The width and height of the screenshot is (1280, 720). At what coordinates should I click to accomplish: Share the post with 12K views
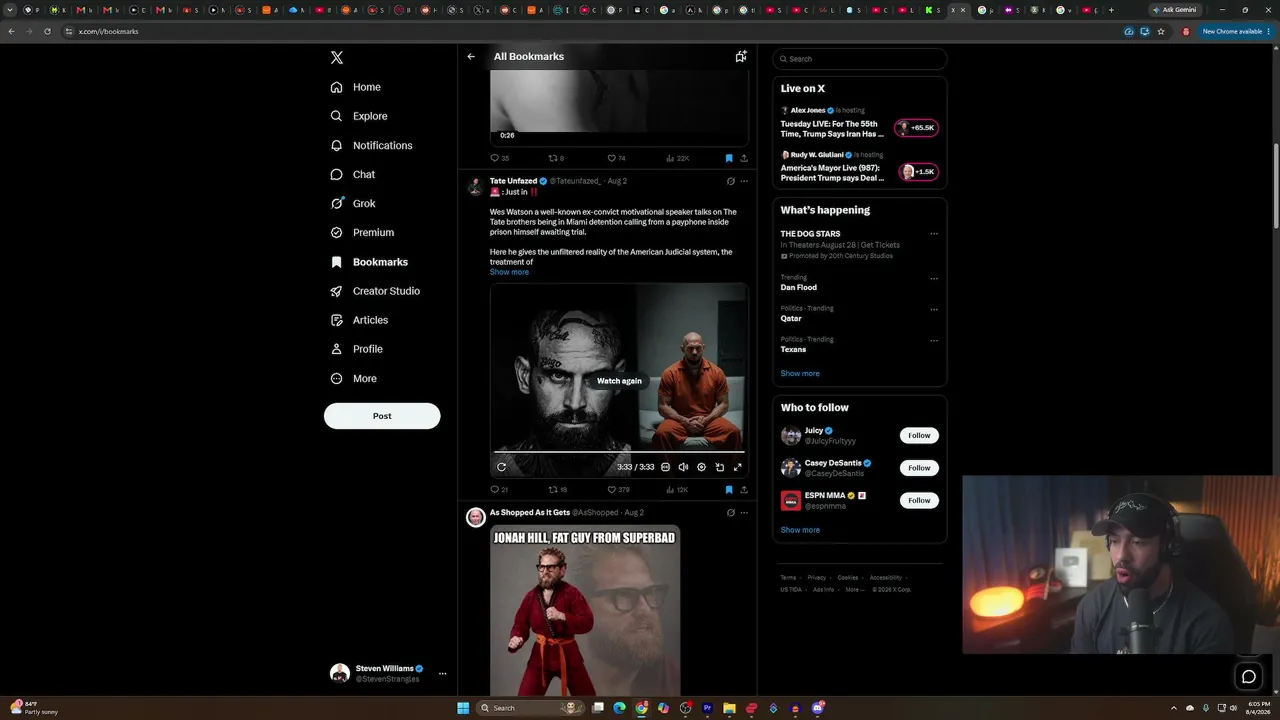click(x=744, y=490)
